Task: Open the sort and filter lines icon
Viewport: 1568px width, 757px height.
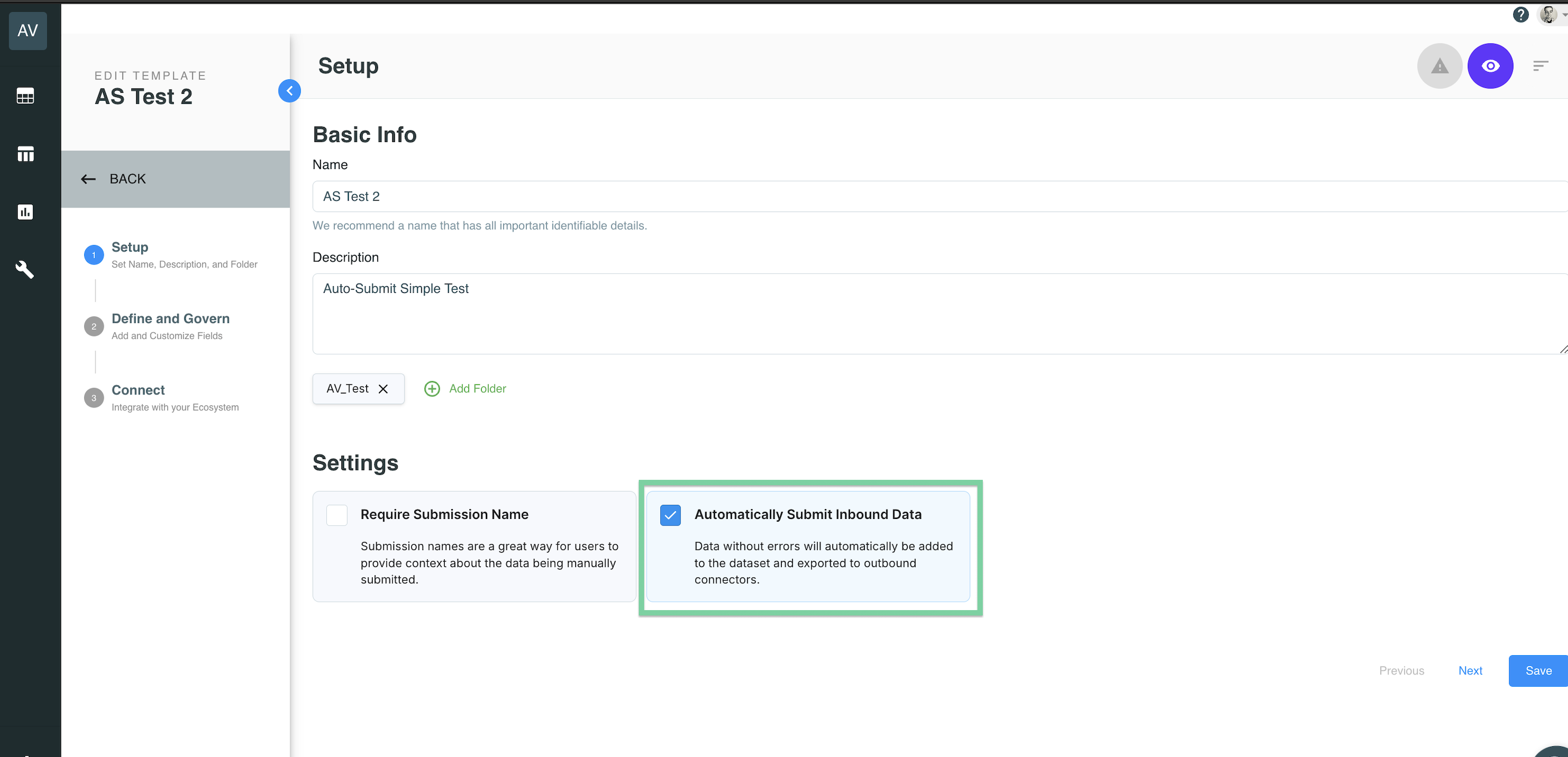Action: [1541, 65]
